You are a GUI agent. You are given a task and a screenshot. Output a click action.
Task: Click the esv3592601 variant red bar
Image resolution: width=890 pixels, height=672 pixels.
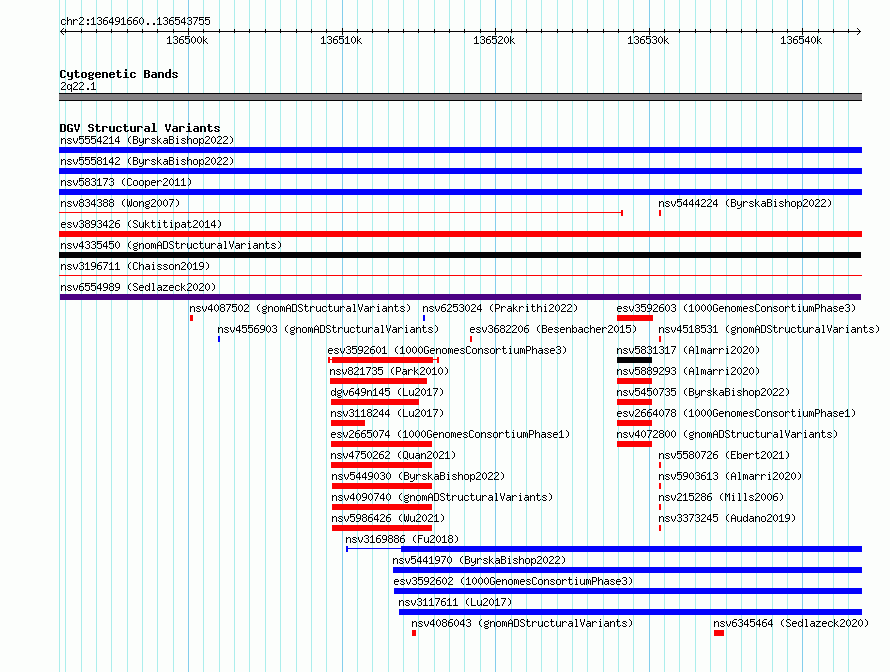click(x=383, y=360)
